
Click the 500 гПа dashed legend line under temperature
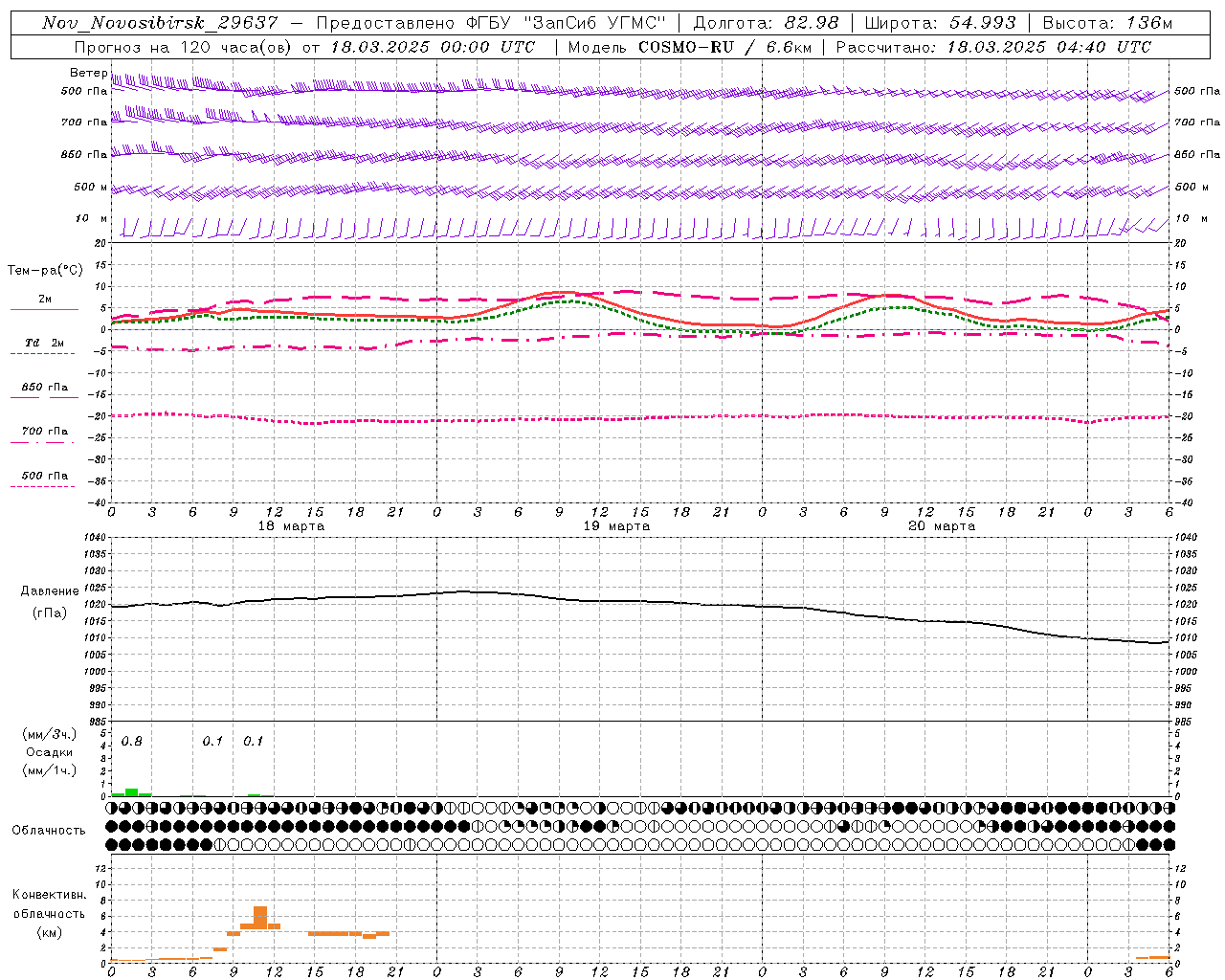point(42,487)
